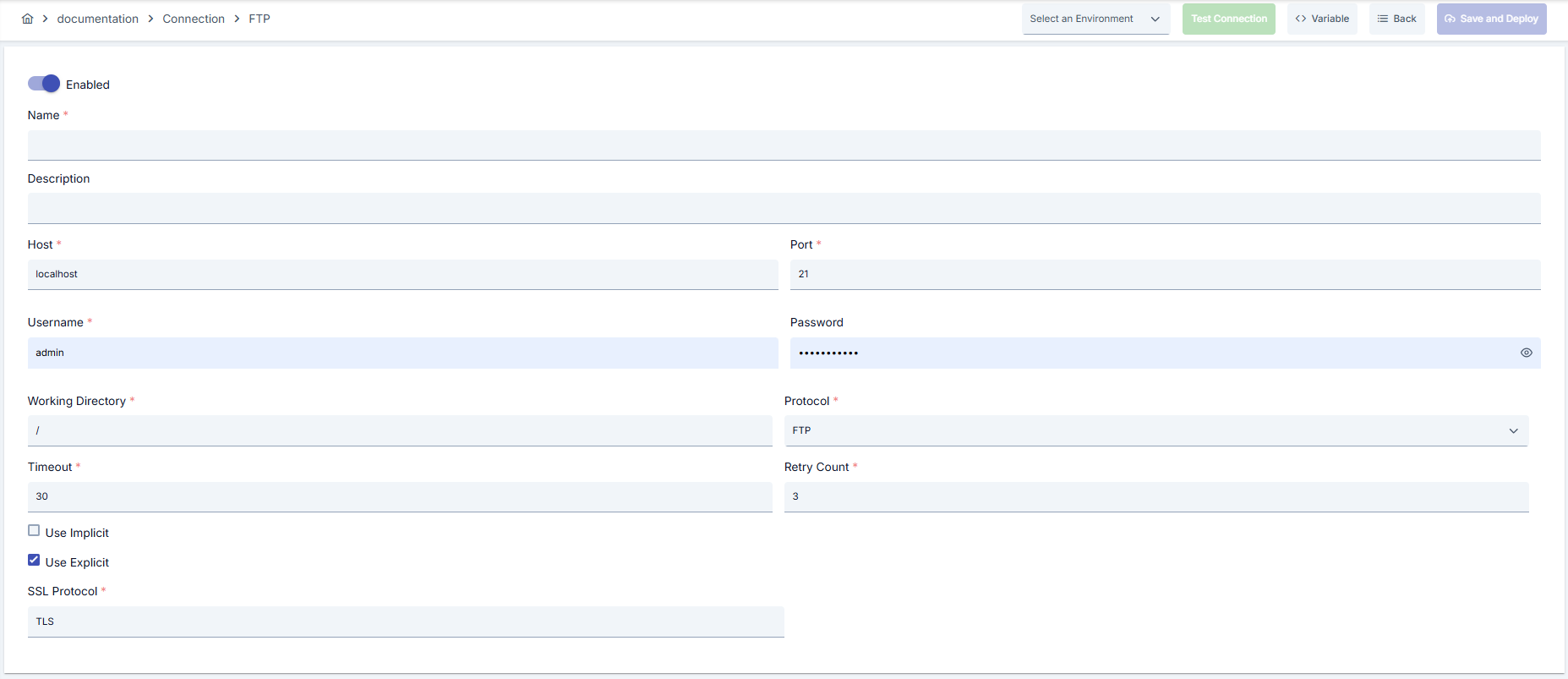
Task: Open the Connection breadcrumb link
Action: (194, 19)
